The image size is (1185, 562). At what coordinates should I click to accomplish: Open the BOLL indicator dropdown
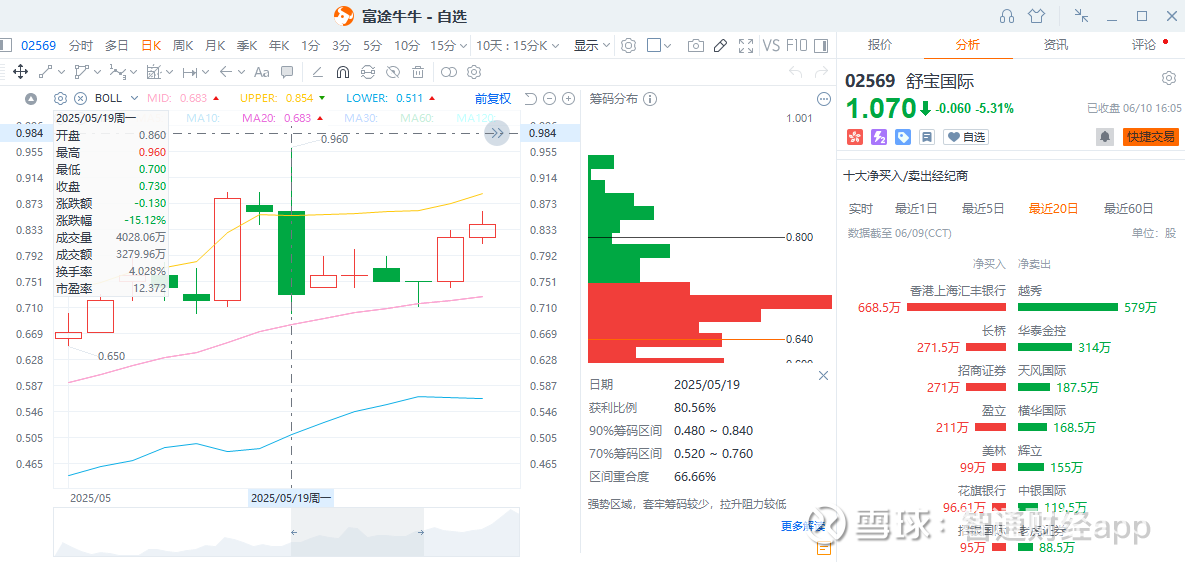tap(135, 98)
